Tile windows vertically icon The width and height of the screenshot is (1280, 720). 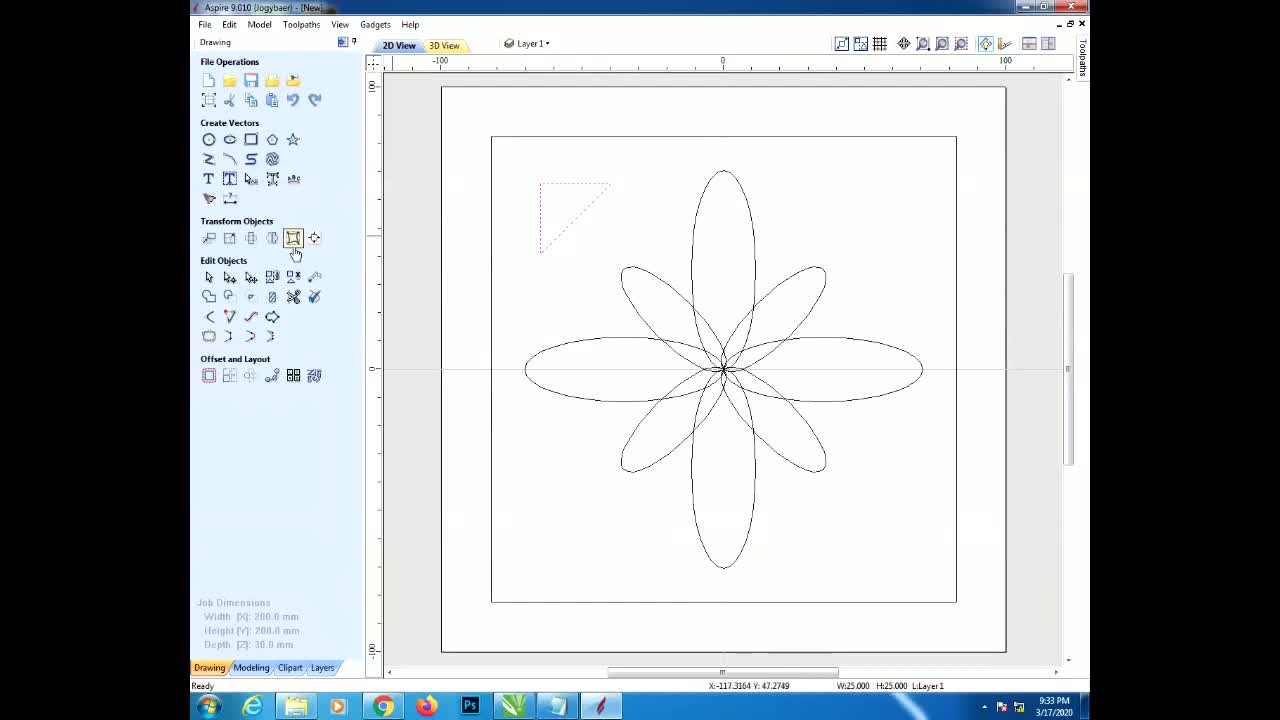pos(1048,44)
